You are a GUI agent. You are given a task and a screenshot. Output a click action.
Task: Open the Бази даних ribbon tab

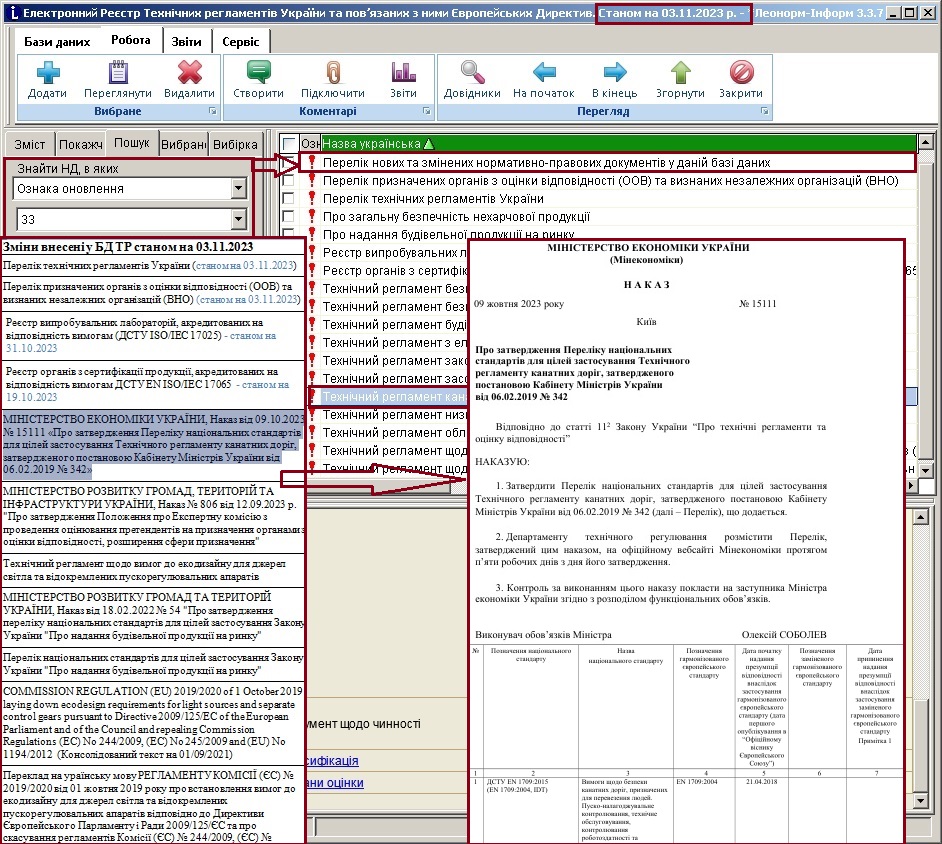pos(57,41)
